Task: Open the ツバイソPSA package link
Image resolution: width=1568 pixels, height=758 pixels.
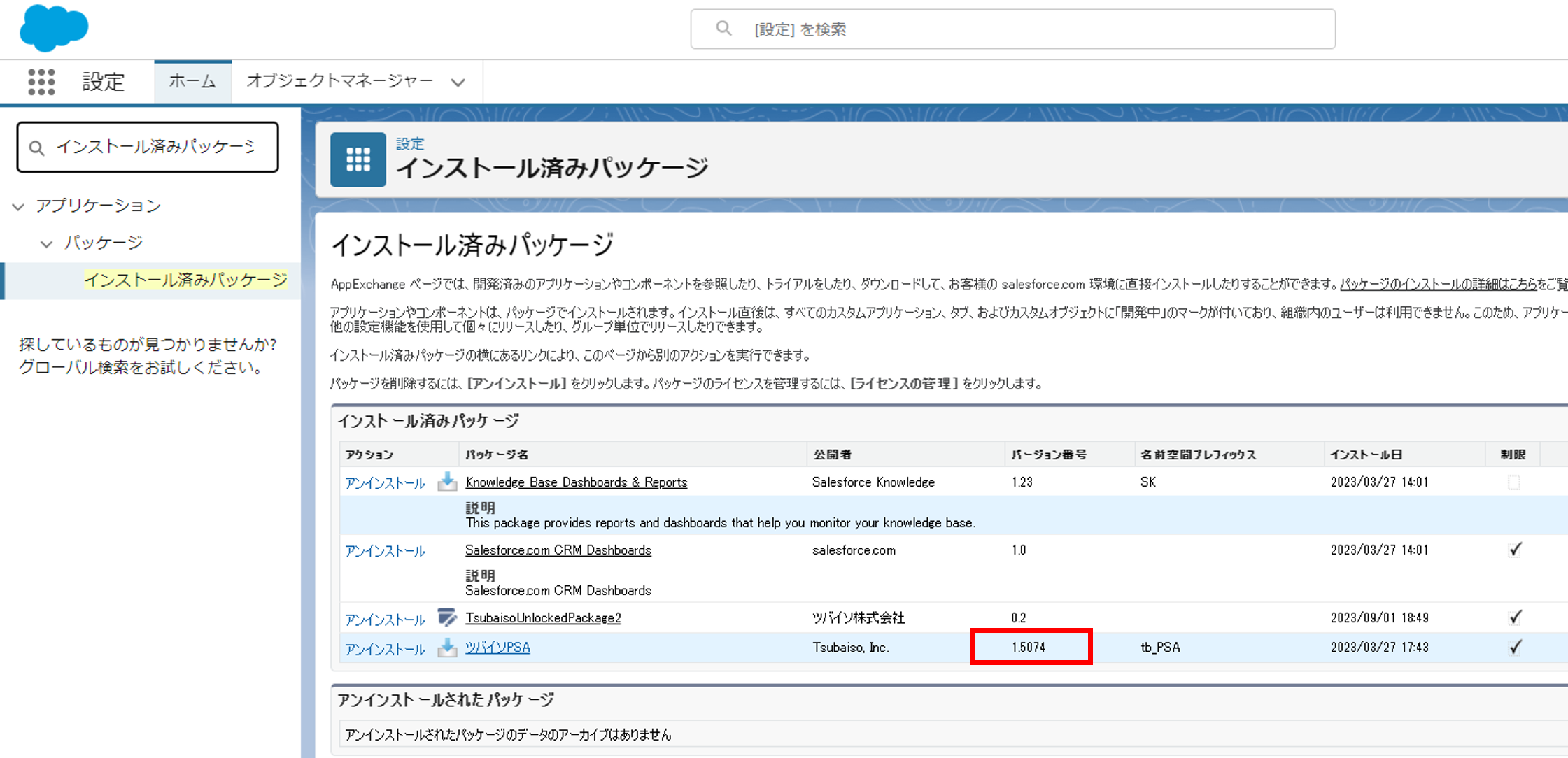Action: click(497, 648)
